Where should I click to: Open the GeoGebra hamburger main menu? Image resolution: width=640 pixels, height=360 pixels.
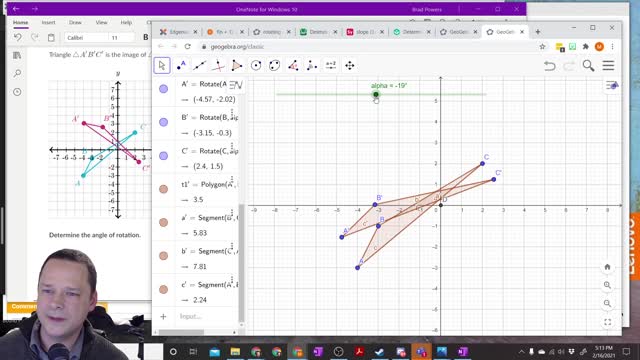(608, 65)
